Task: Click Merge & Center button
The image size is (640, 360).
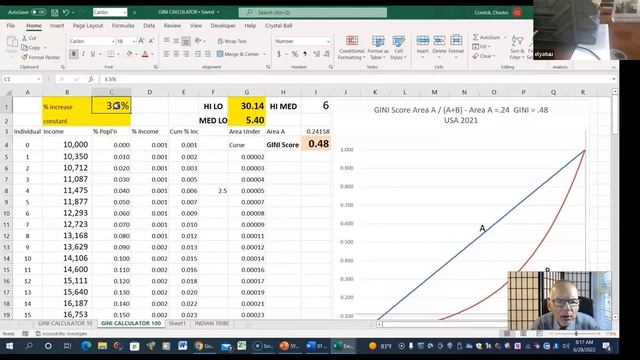Action: pos(238,54)
